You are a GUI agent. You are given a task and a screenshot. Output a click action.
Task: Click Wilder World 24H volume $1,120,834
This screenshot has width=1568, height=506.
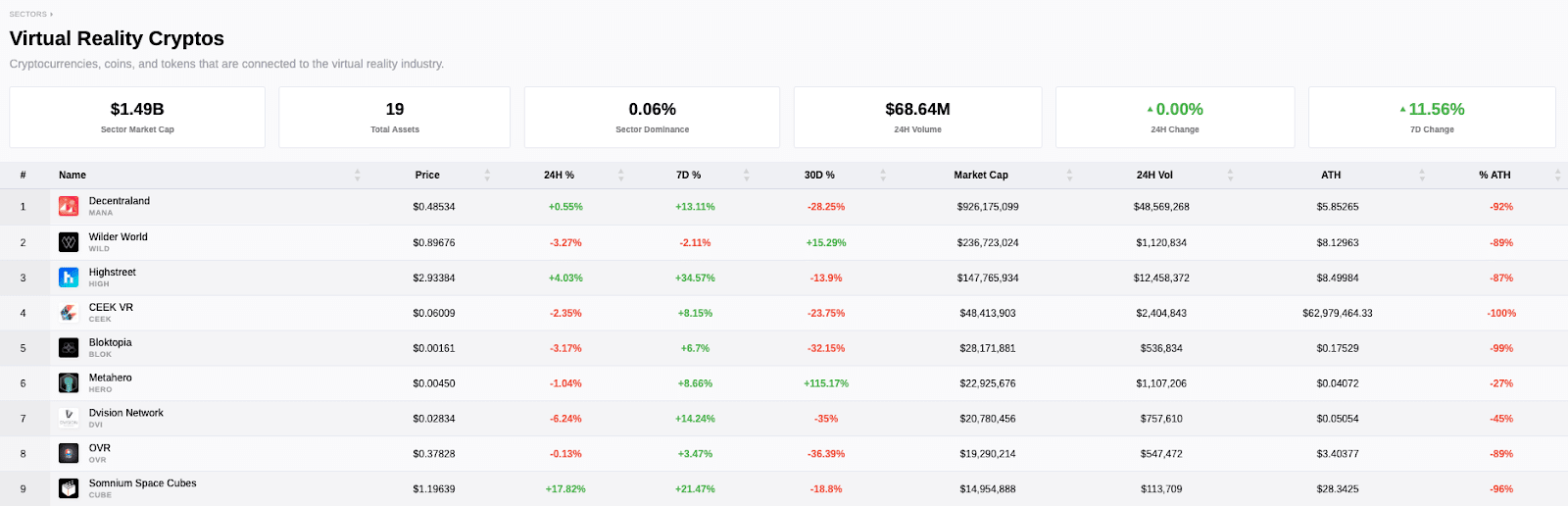[1161, 243]
